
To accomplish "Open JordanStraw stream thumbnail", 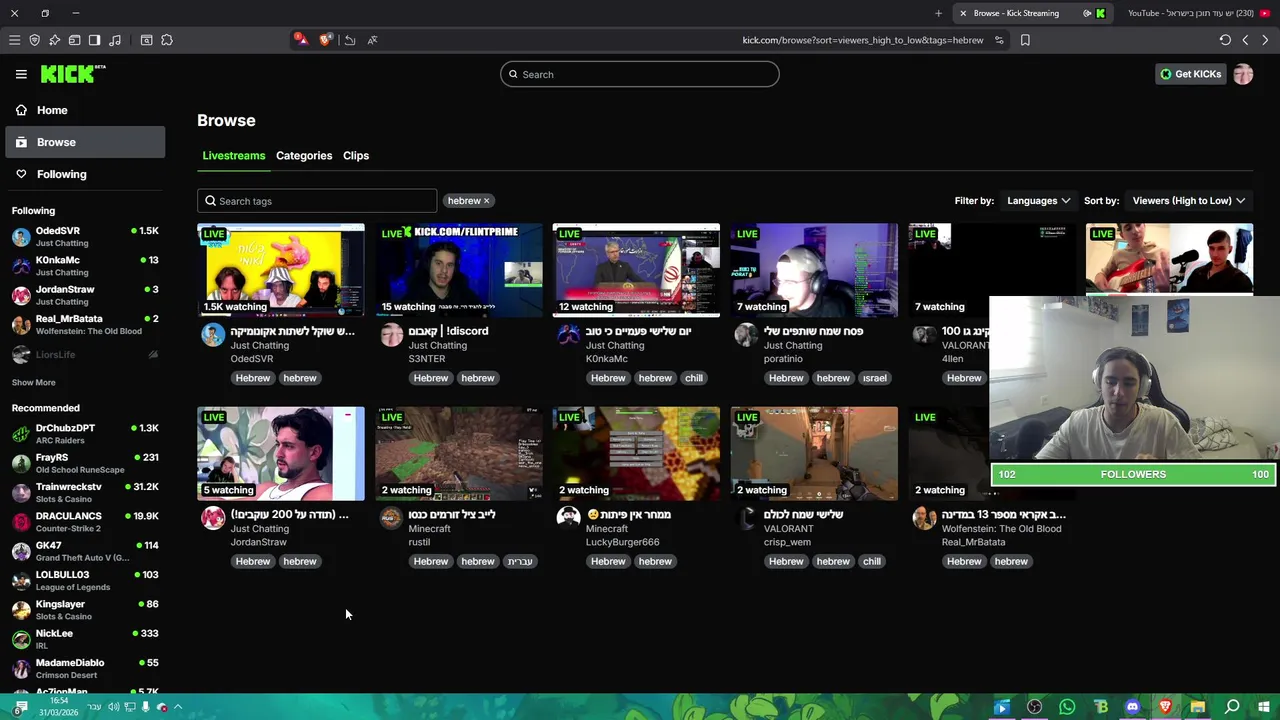I will pos(281,453).
